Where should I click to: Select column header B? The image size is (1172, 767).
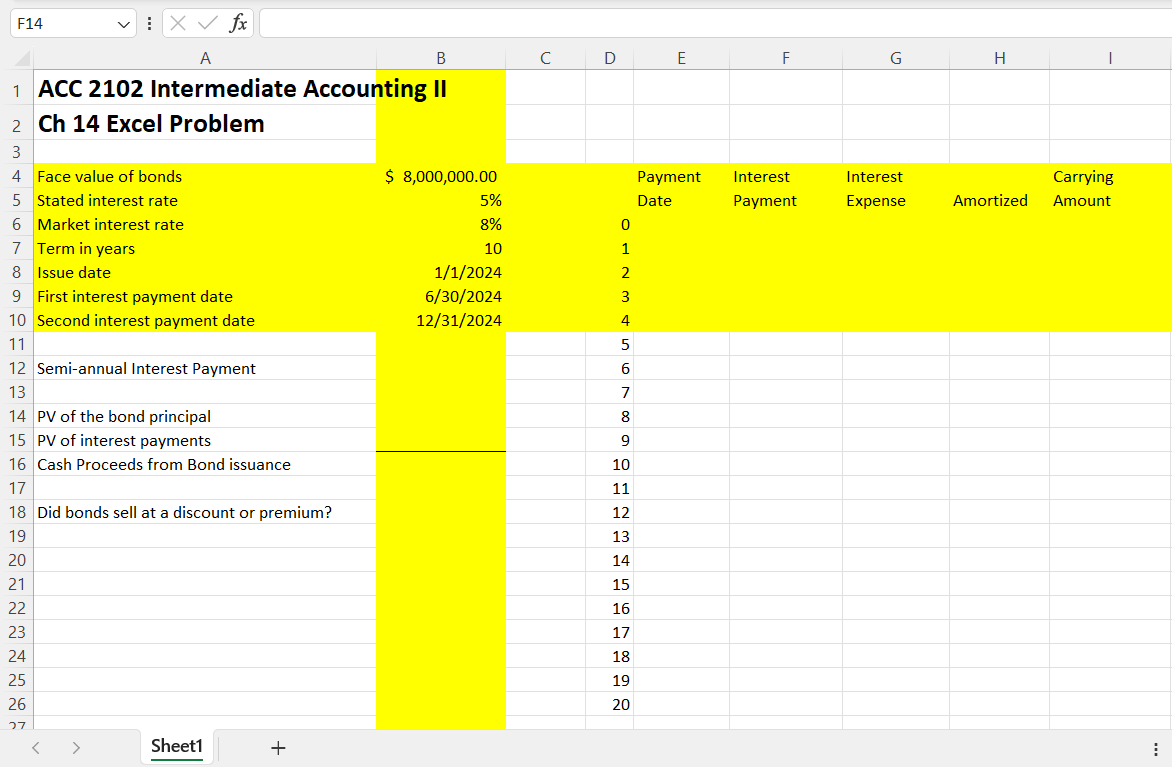440,58
